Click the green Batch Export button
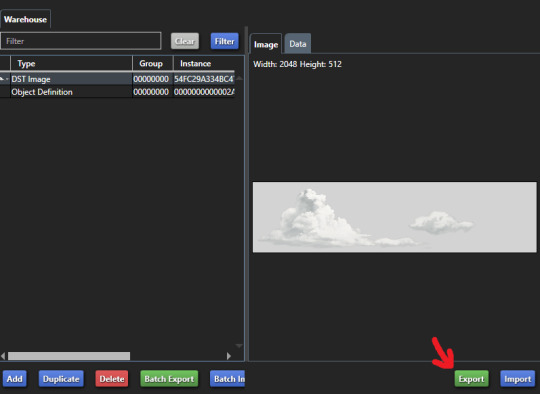The width and height of the screenshot is (540, 394). [169, 379]
